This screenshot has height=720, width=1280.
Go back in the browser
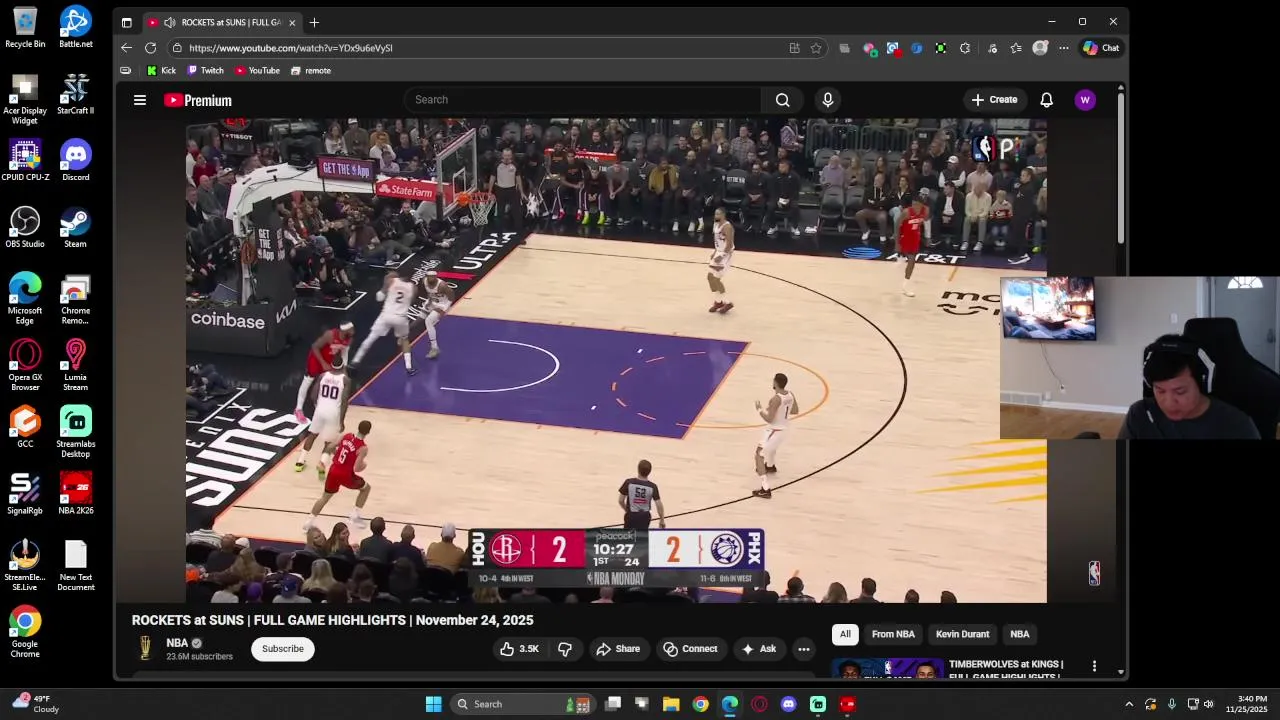(x=126, y=47)
